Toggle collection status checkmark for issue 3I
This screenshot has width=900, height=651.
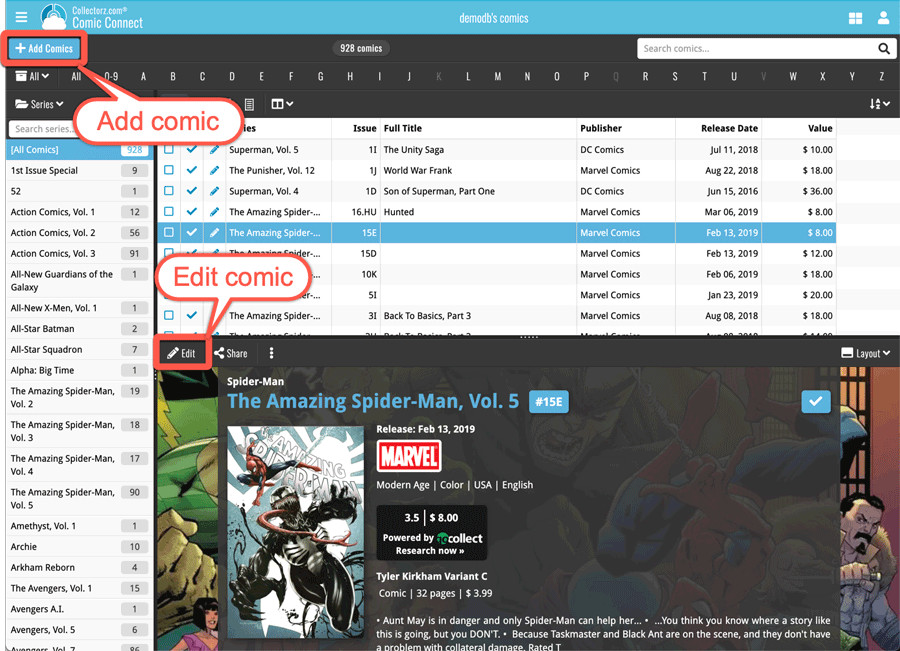pos(192,315)
